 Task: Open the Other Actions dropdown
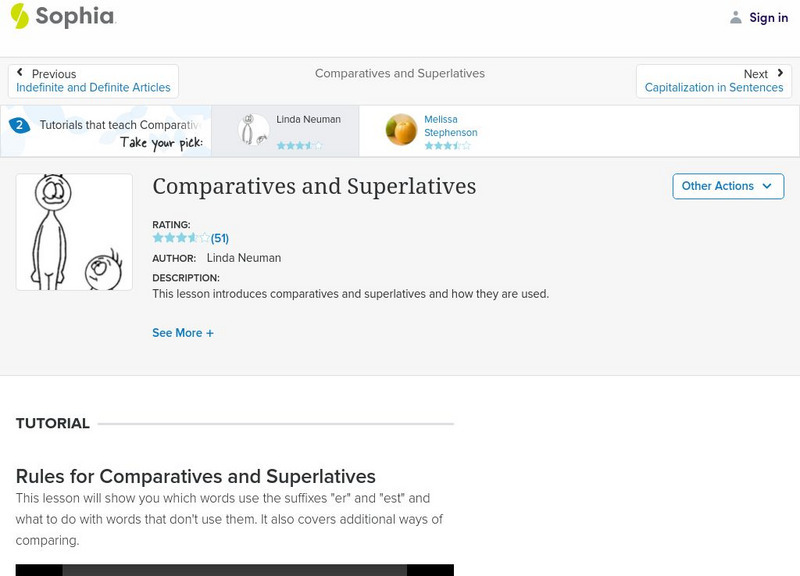click(x=727, y=186)
